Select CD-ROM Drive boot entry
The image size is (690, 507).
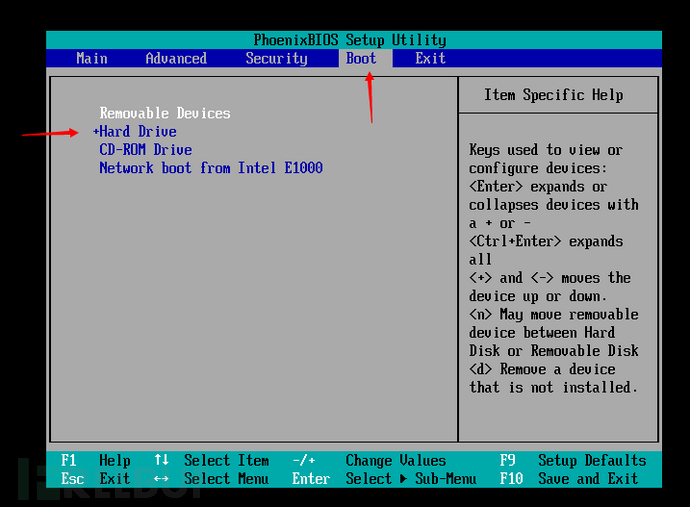tap(145, 150)
